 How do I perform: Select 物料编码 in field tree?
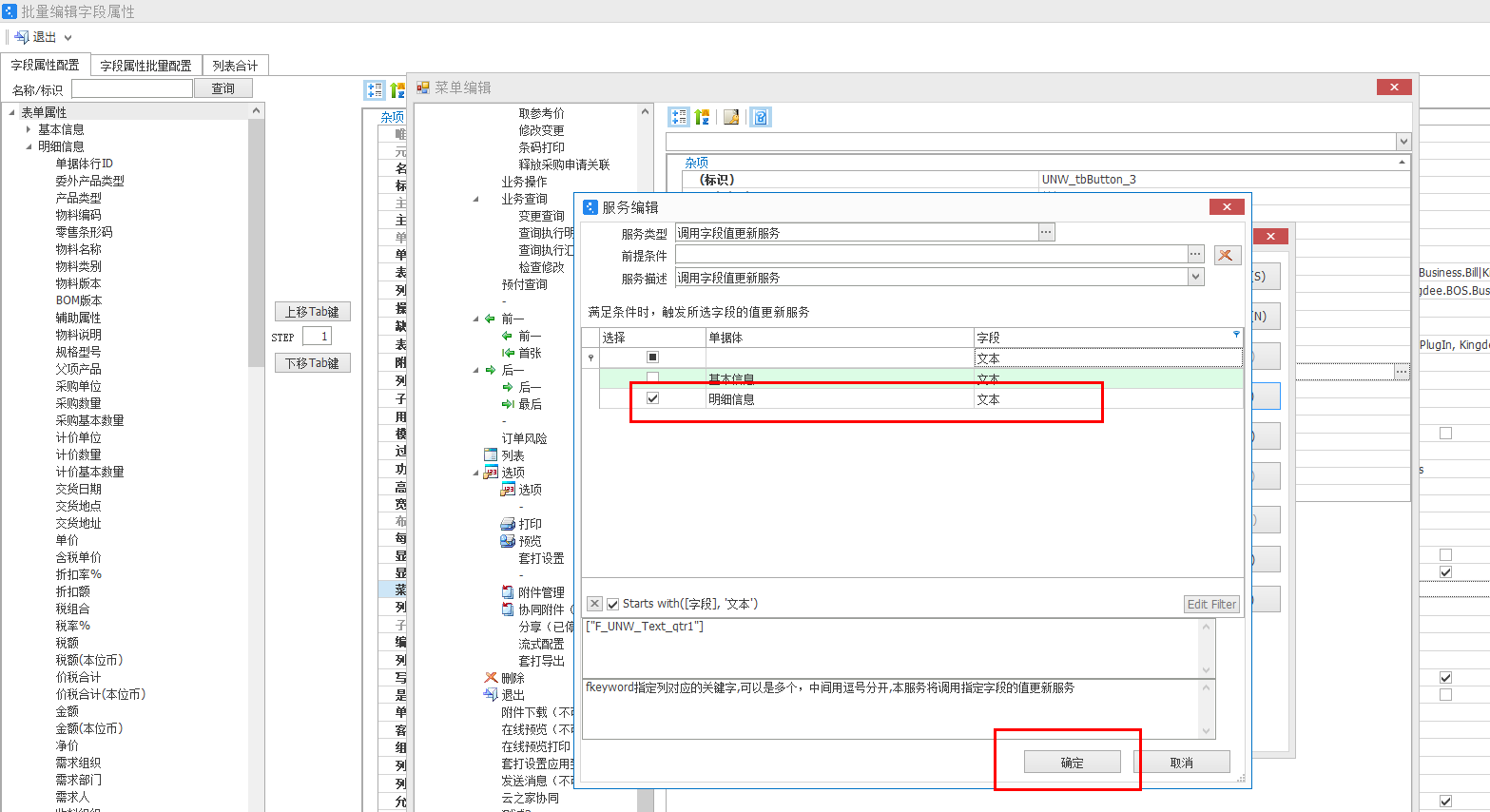(78, 215)
